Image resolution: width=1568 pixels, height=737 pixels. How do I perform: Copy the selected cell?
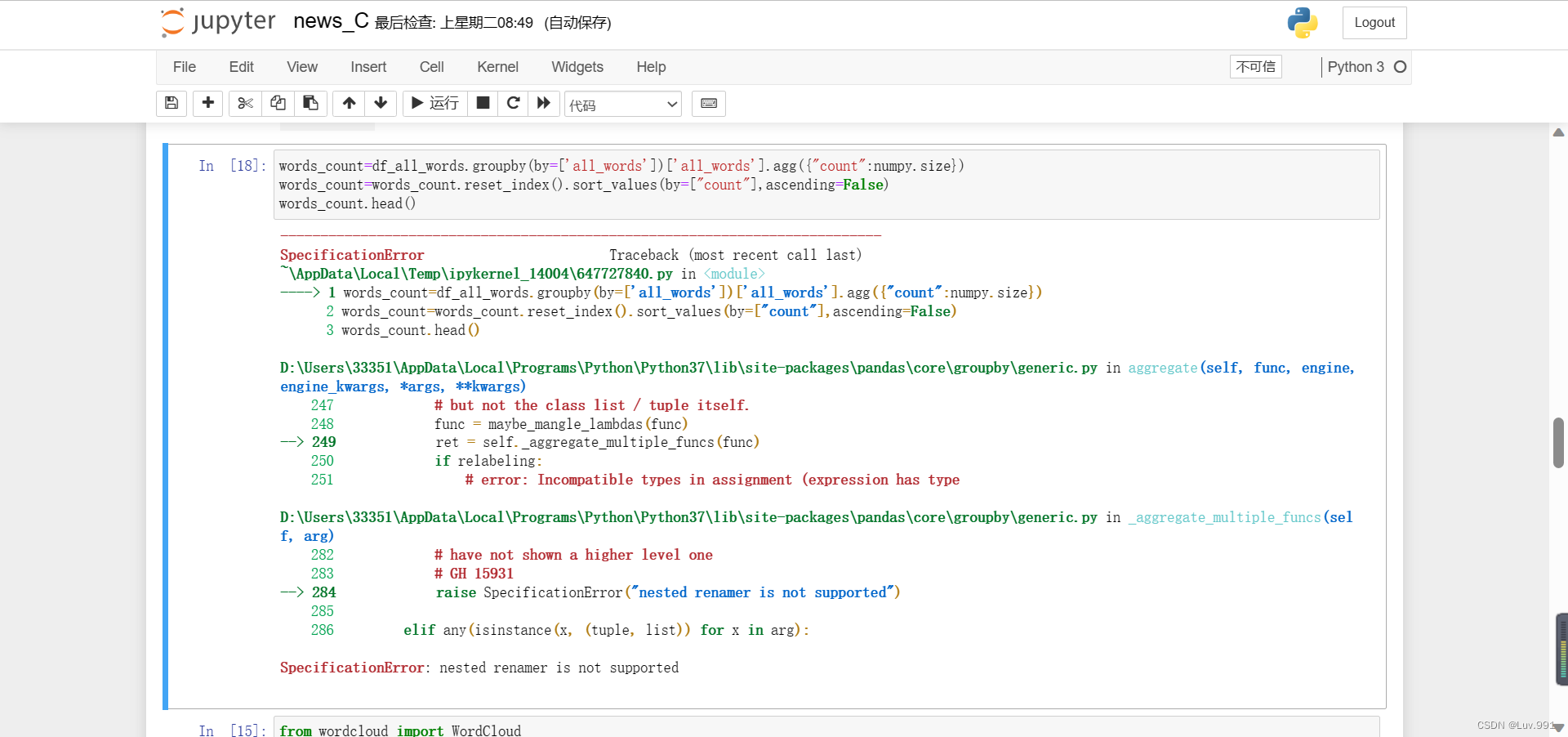(x=278, y=104)
